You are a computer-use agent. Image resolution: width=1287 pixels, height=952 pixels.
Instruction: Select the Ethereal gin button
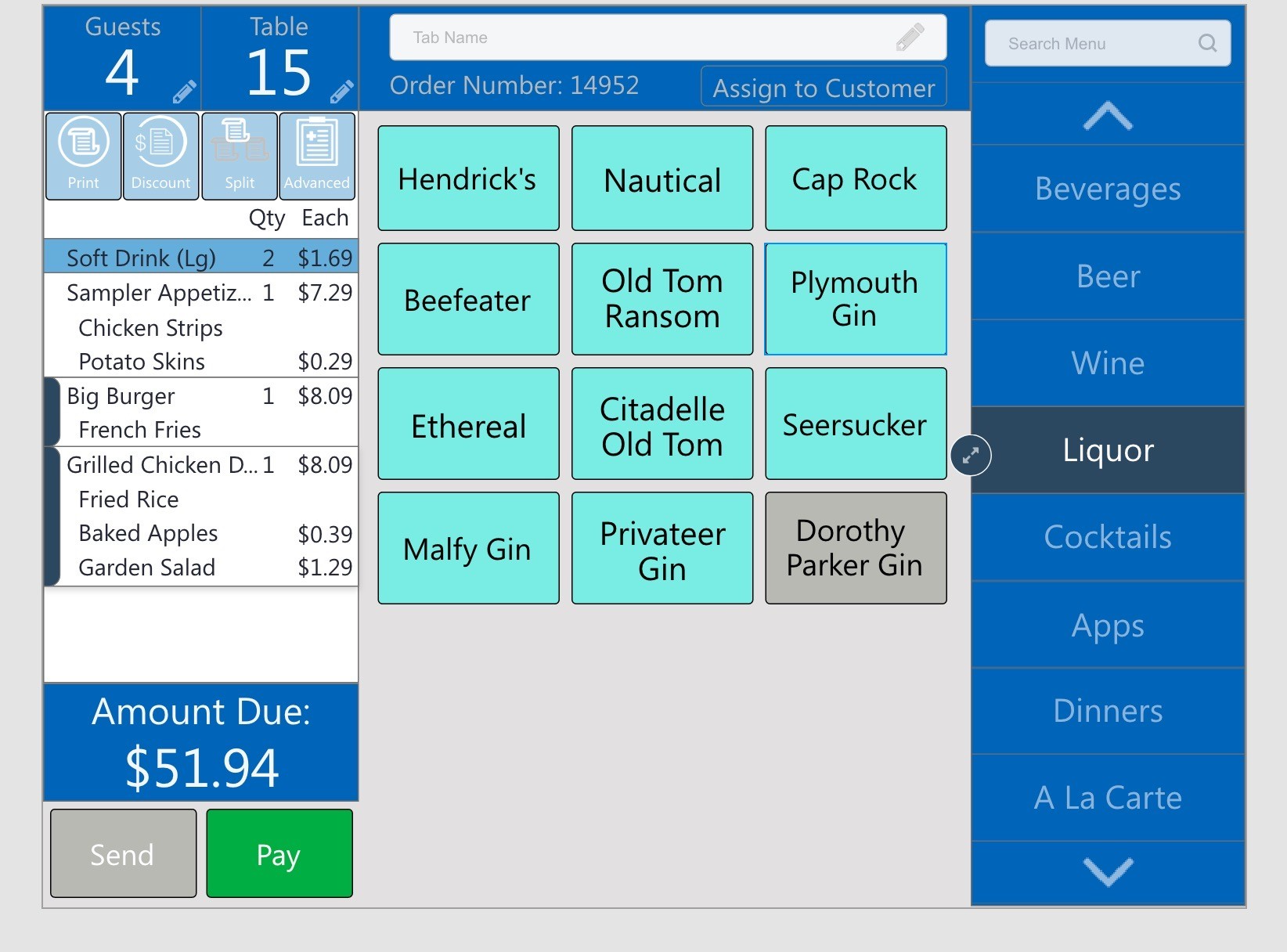tap(468, 424)
